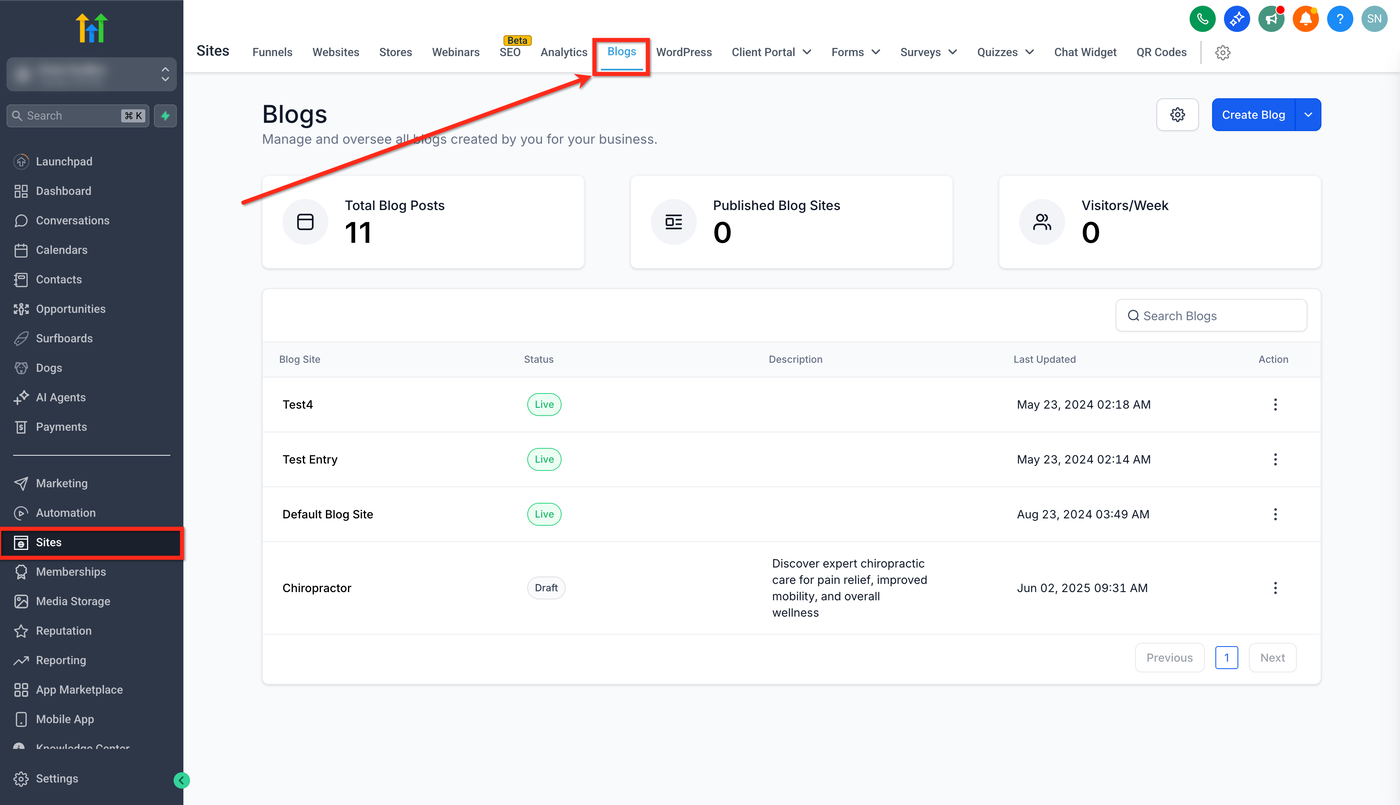Click the Create Blog button
Viewport: 1400px width, 805px height.
pyautogui.click(x=1253, y=115)
